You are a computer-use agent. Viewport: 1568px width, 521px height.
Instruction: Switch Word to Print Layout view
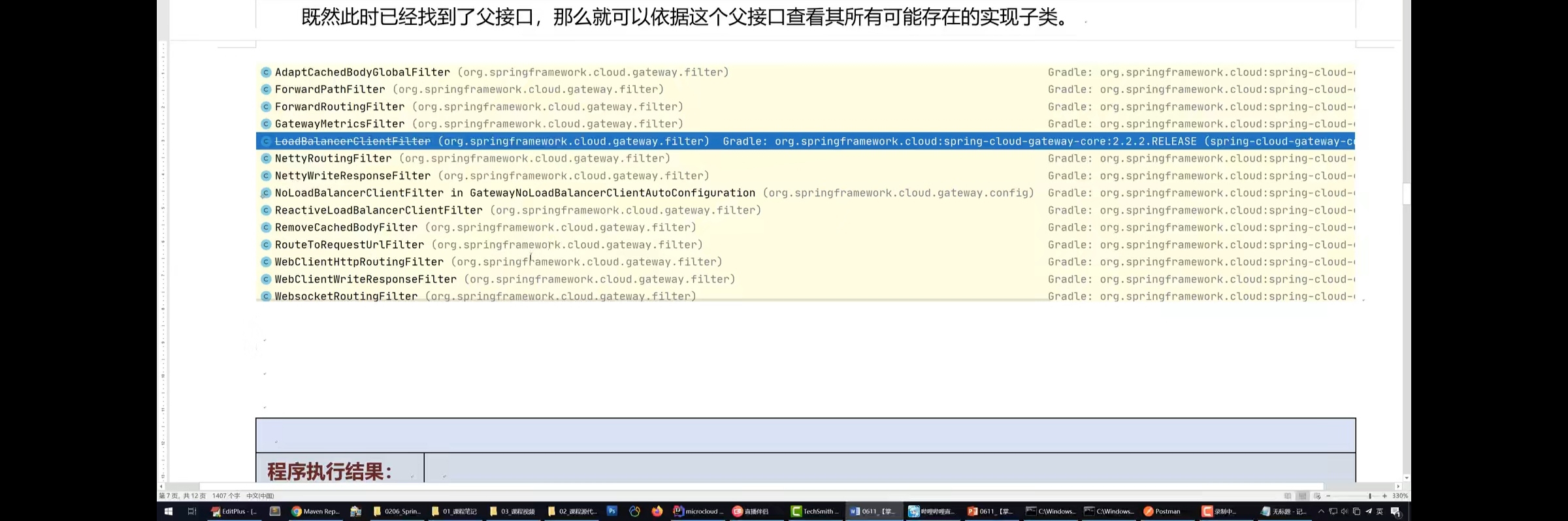pos(1302,496)
